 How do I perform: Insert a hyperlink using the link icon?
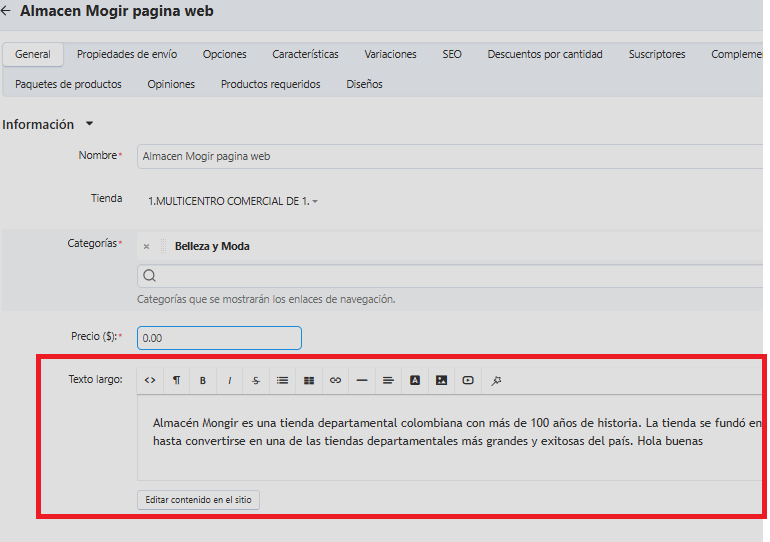tap(335, 380)
